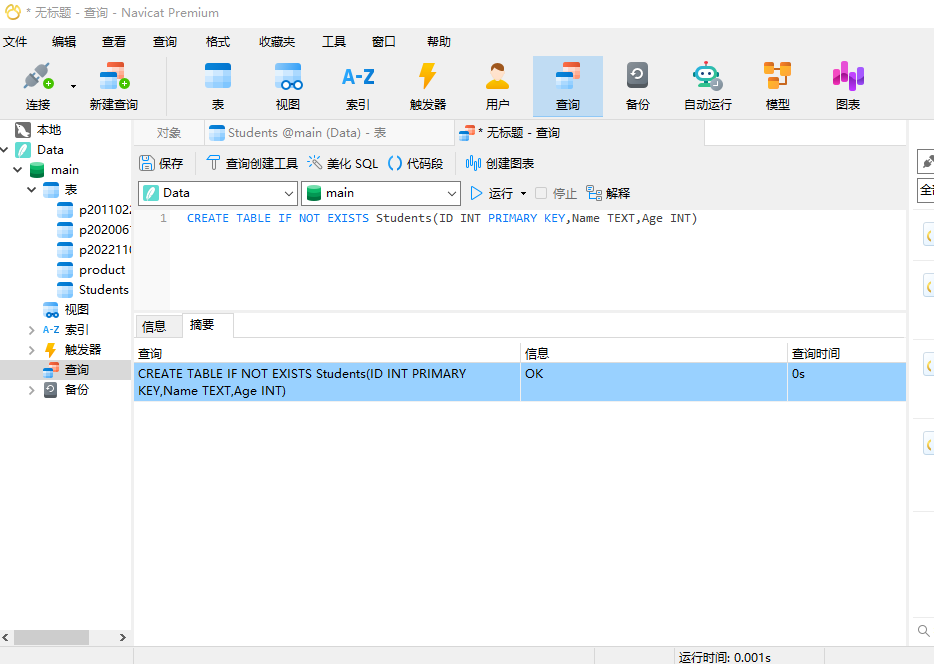Open the Trigger (触发器) toolbar icon
Screen dimensions: 934x664
tap(428, 86)
